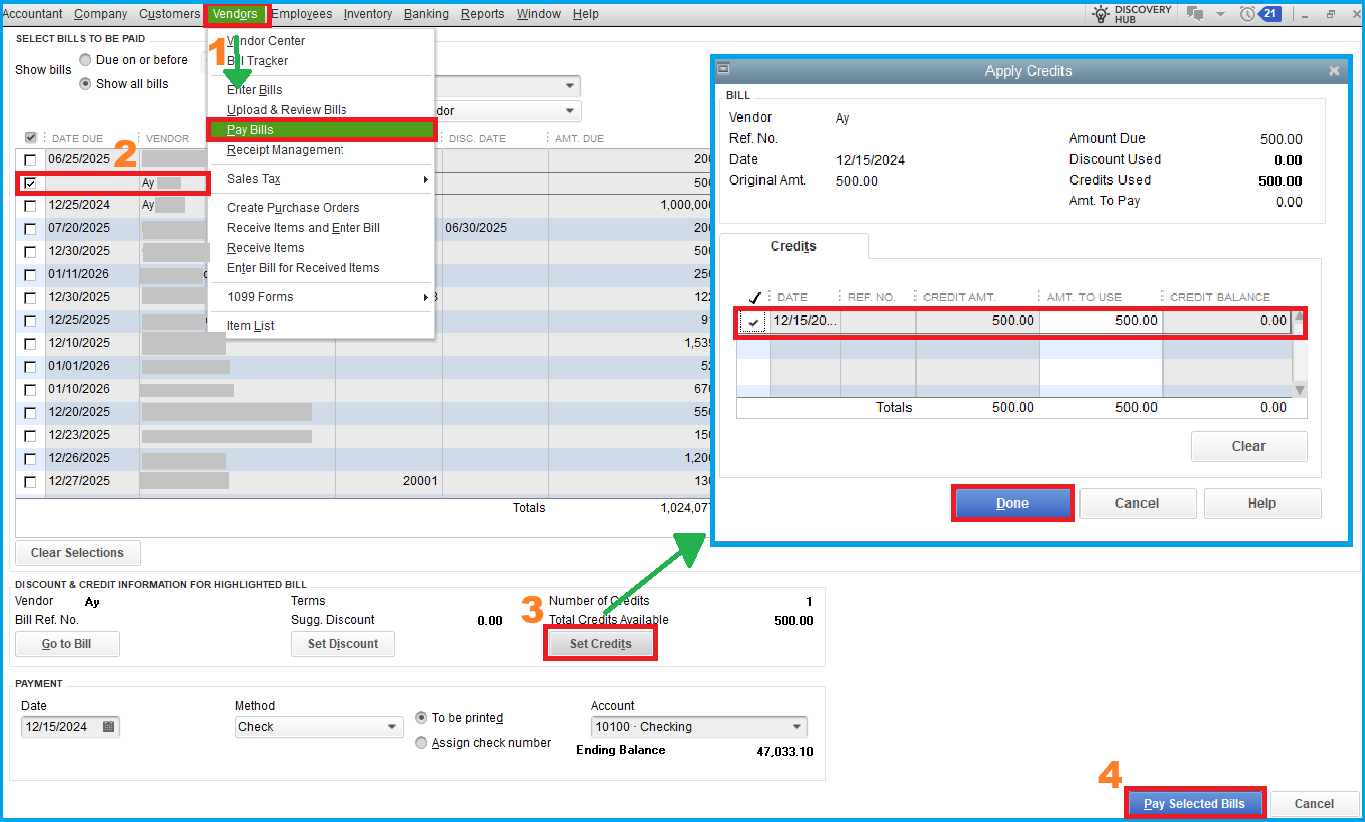Click the Set Credits button
Image resolution: width=1365 pixels, height=822 pixels.
600,644
